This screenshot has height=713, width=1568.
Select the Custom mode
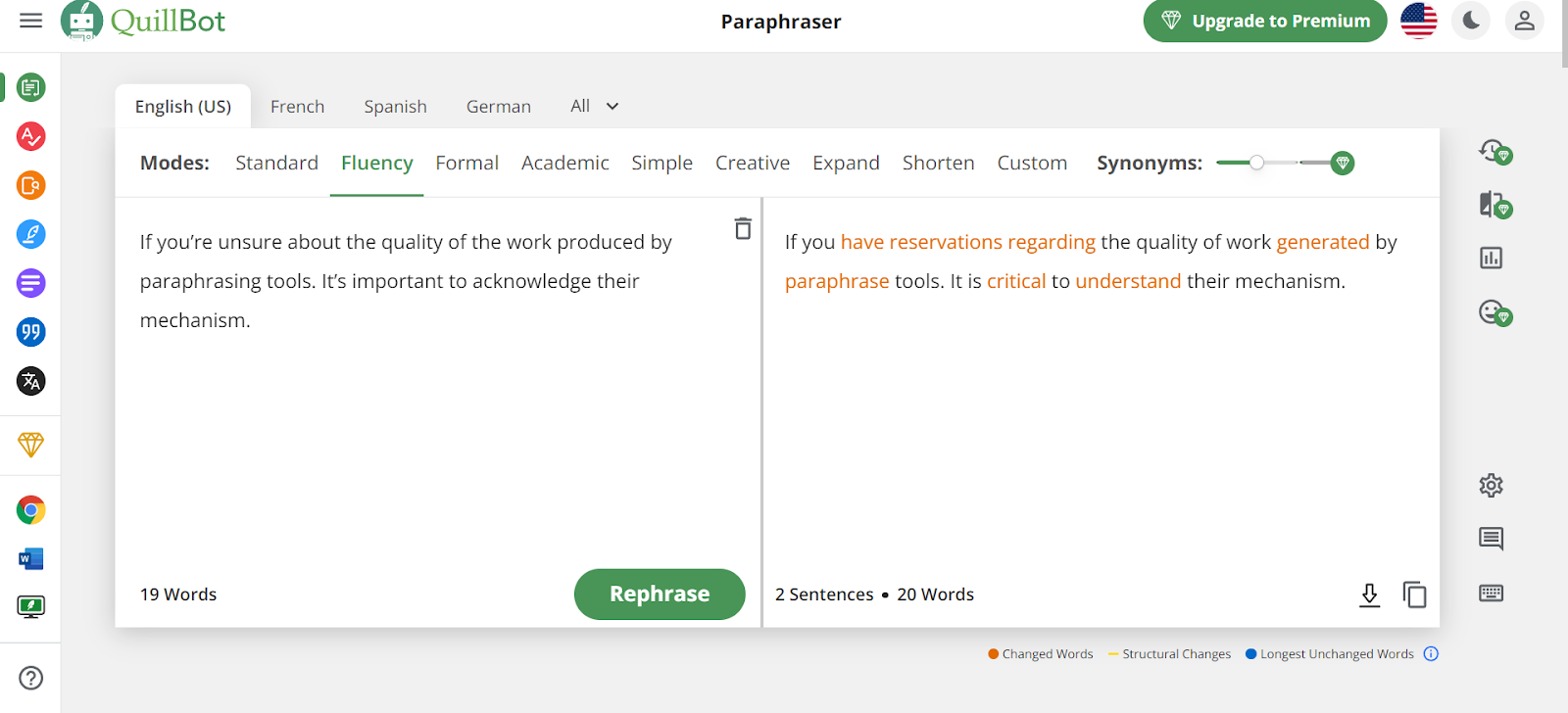(x=1032, y=163)
